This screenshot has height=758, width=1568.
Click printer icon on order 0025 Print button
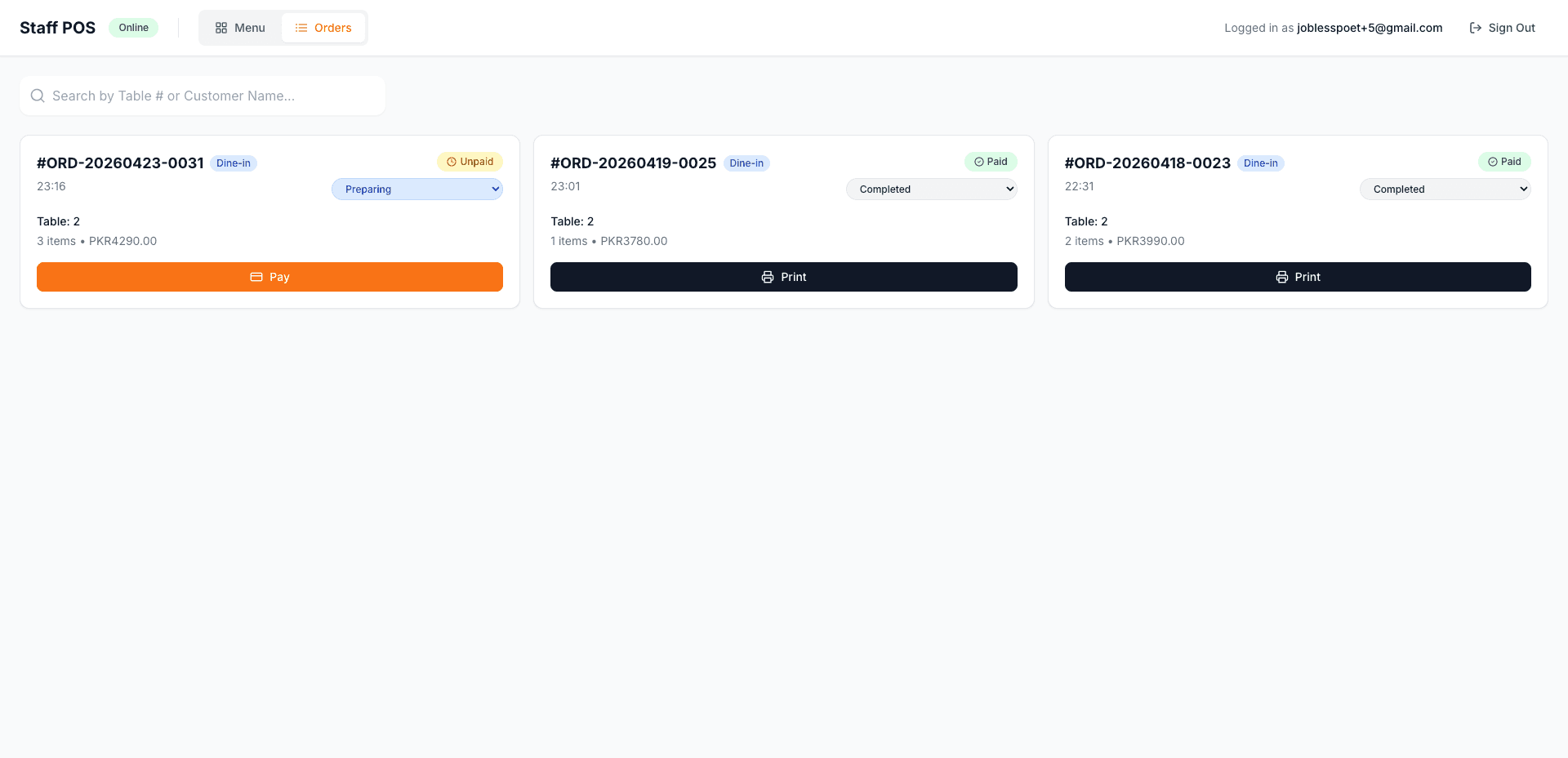768,277
